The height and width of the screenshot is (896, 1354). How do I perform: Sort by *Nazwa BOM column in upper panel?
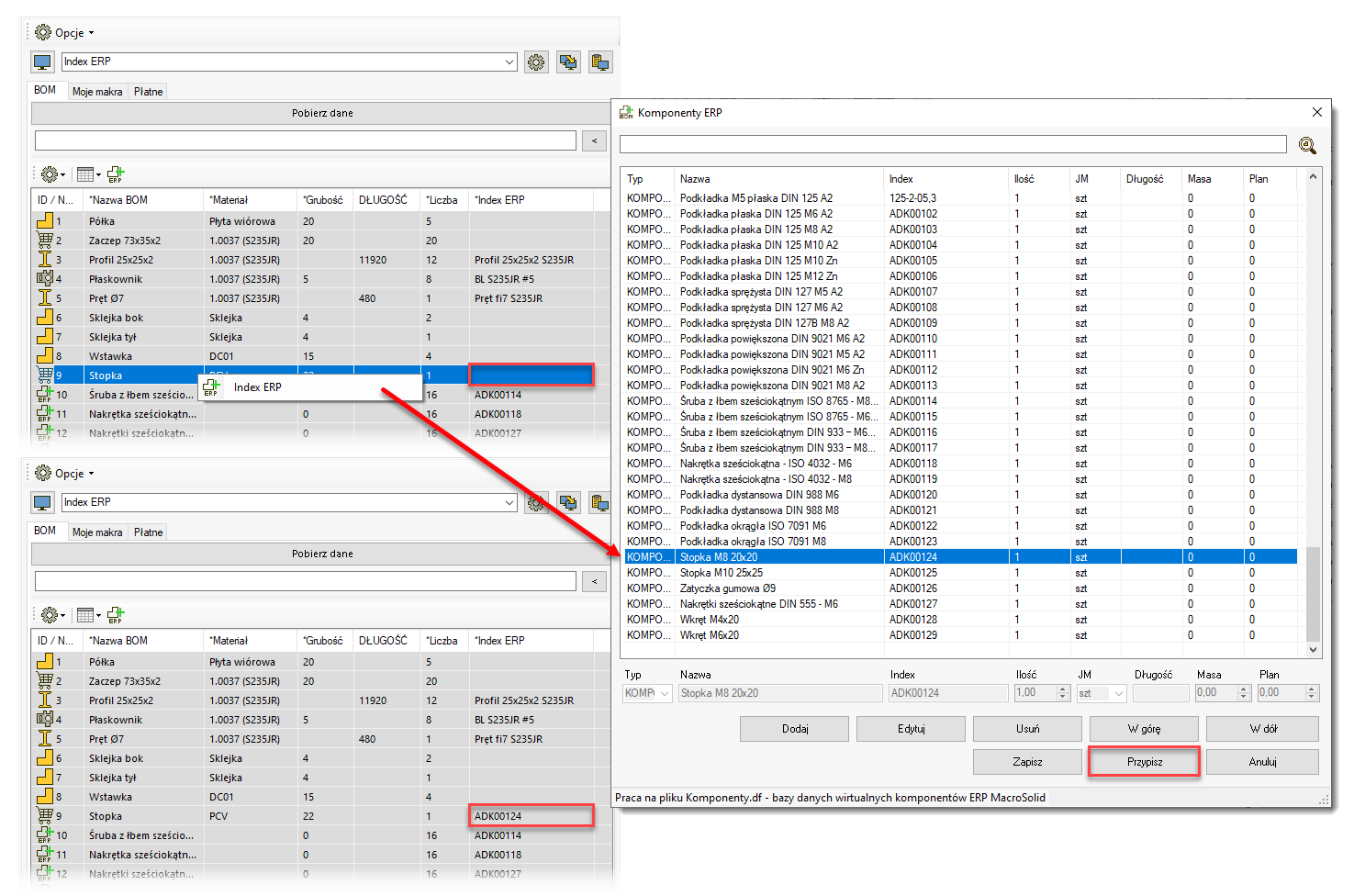(x=143, y=200)
